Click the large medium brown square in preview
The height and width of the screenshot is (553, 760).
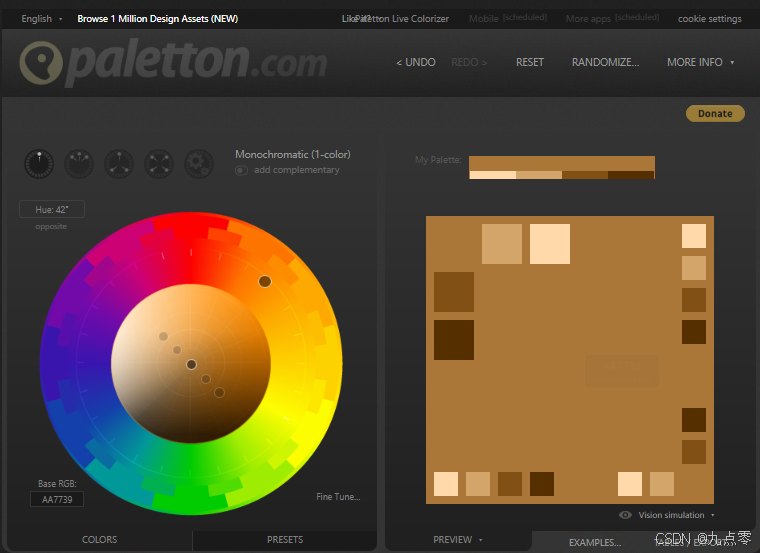(454, 292)
